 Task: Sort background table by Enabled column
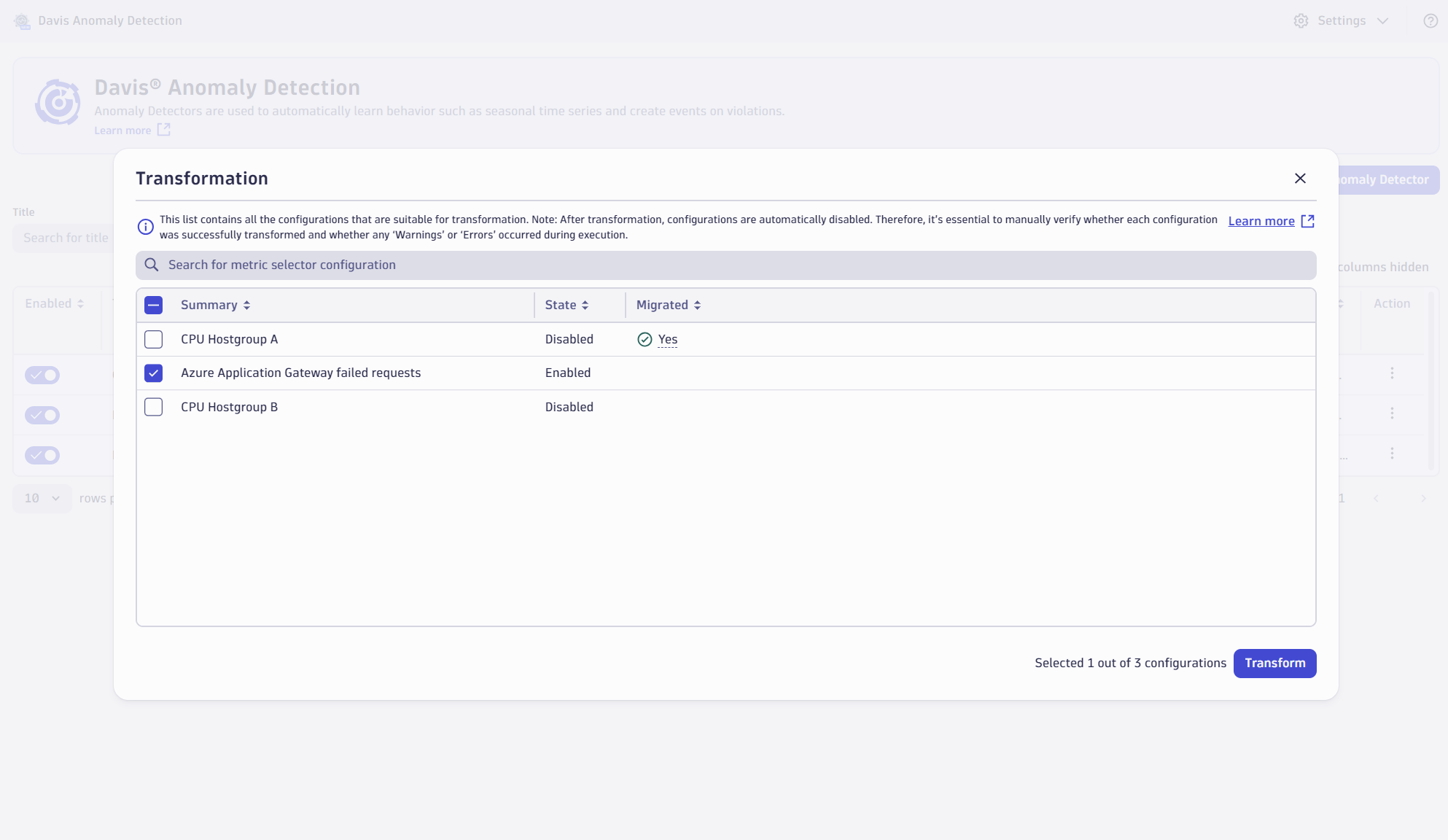pyautogui.click(x=55, y=304)
